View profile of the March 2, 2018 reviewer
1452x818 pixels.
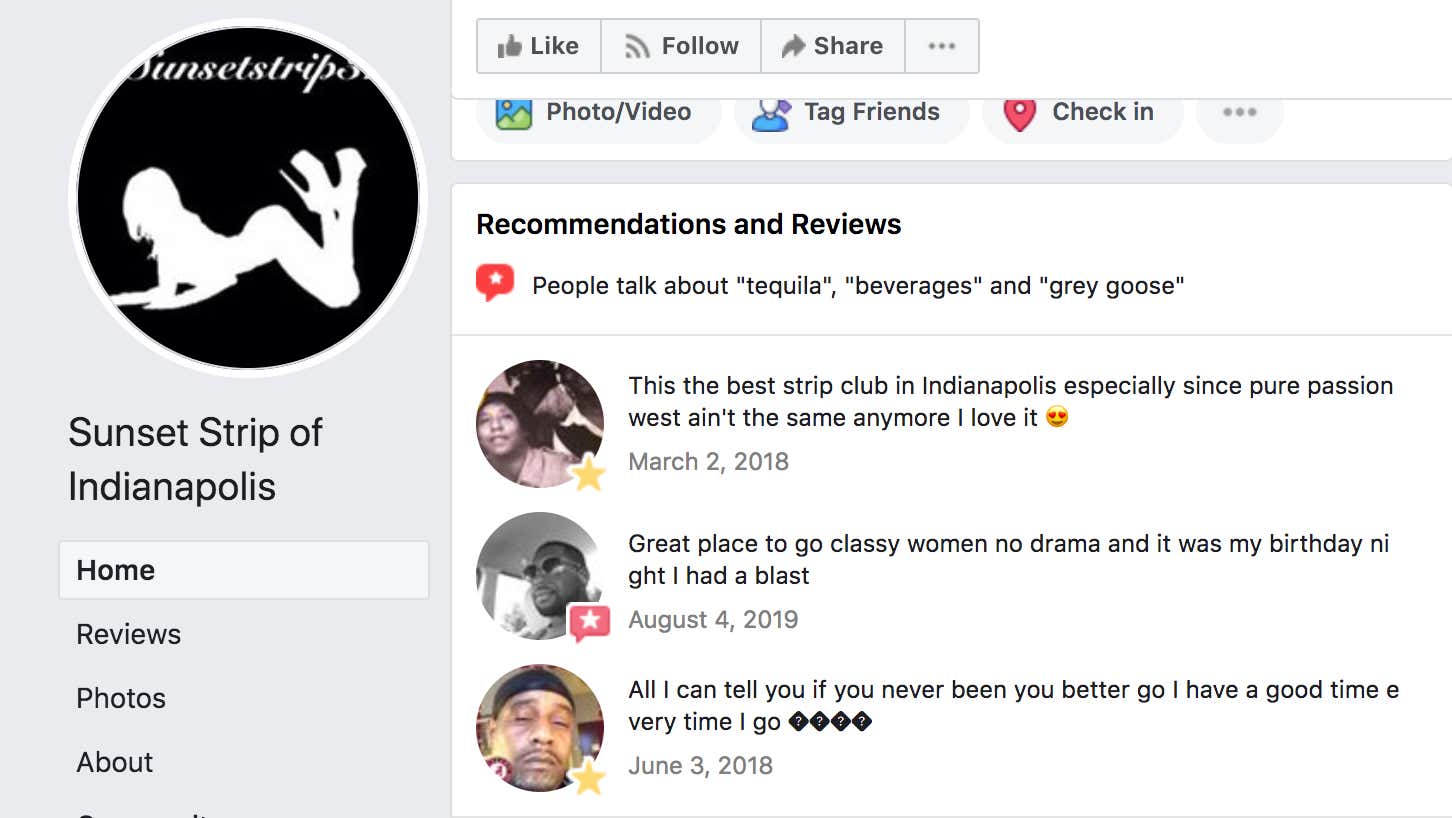tap(540, 424)
